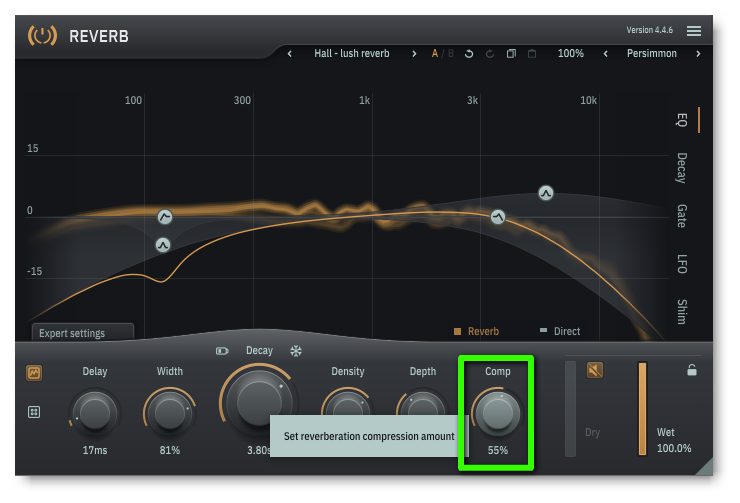This screenshot has width=740, height=503.
Task: Toggle the Reverb spectrum display
Action: coord(476,331)
